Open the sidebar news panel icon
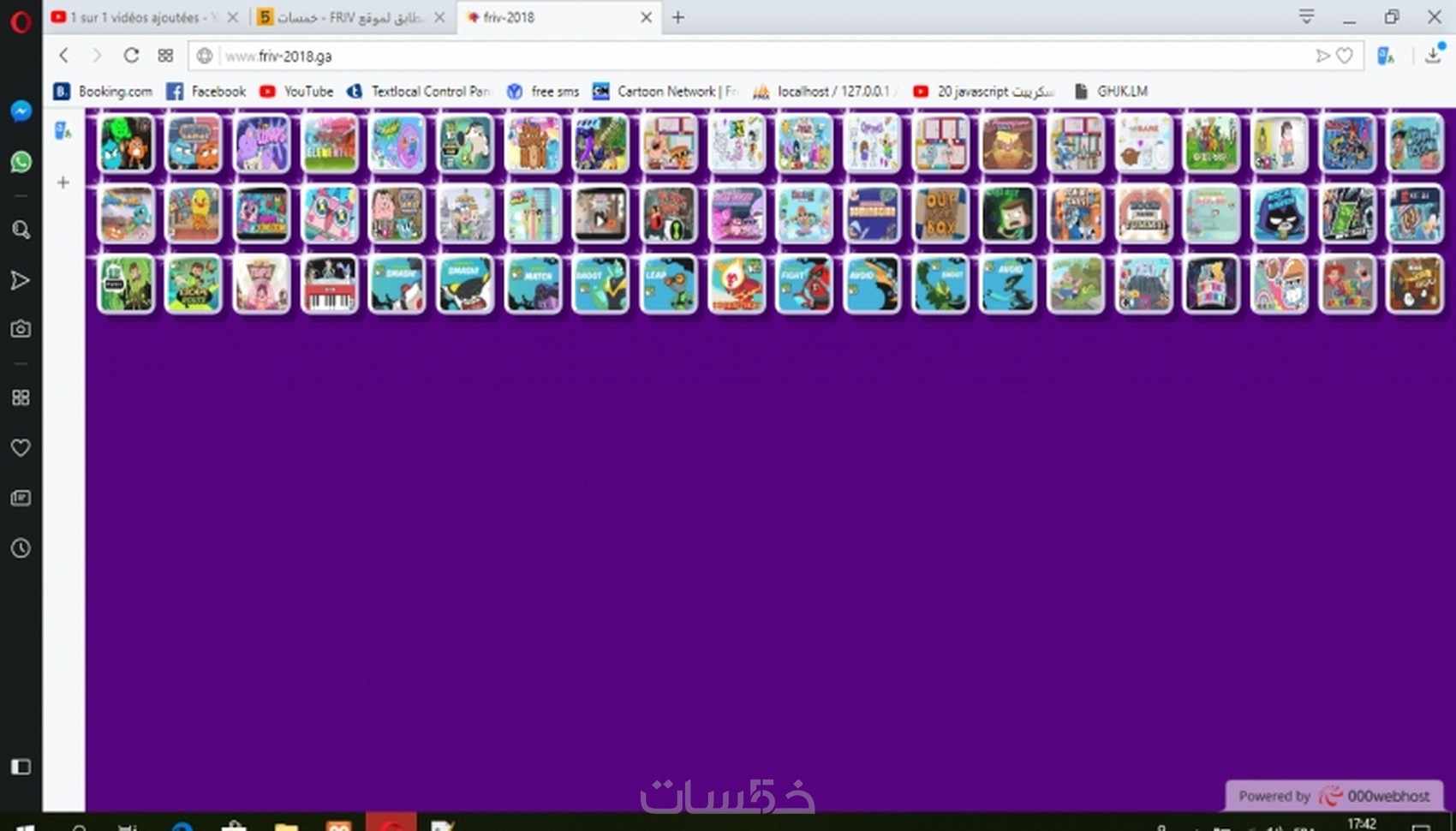The height and width of the screenshot is (831, 1456). (x=21, y=498)
